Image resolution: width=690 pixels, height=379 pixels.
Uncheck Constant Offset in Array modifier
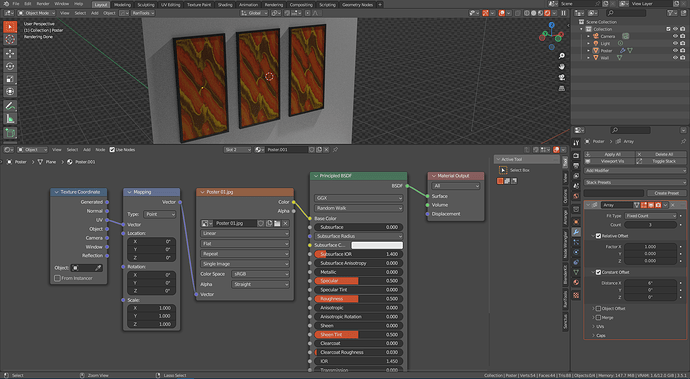598,272
